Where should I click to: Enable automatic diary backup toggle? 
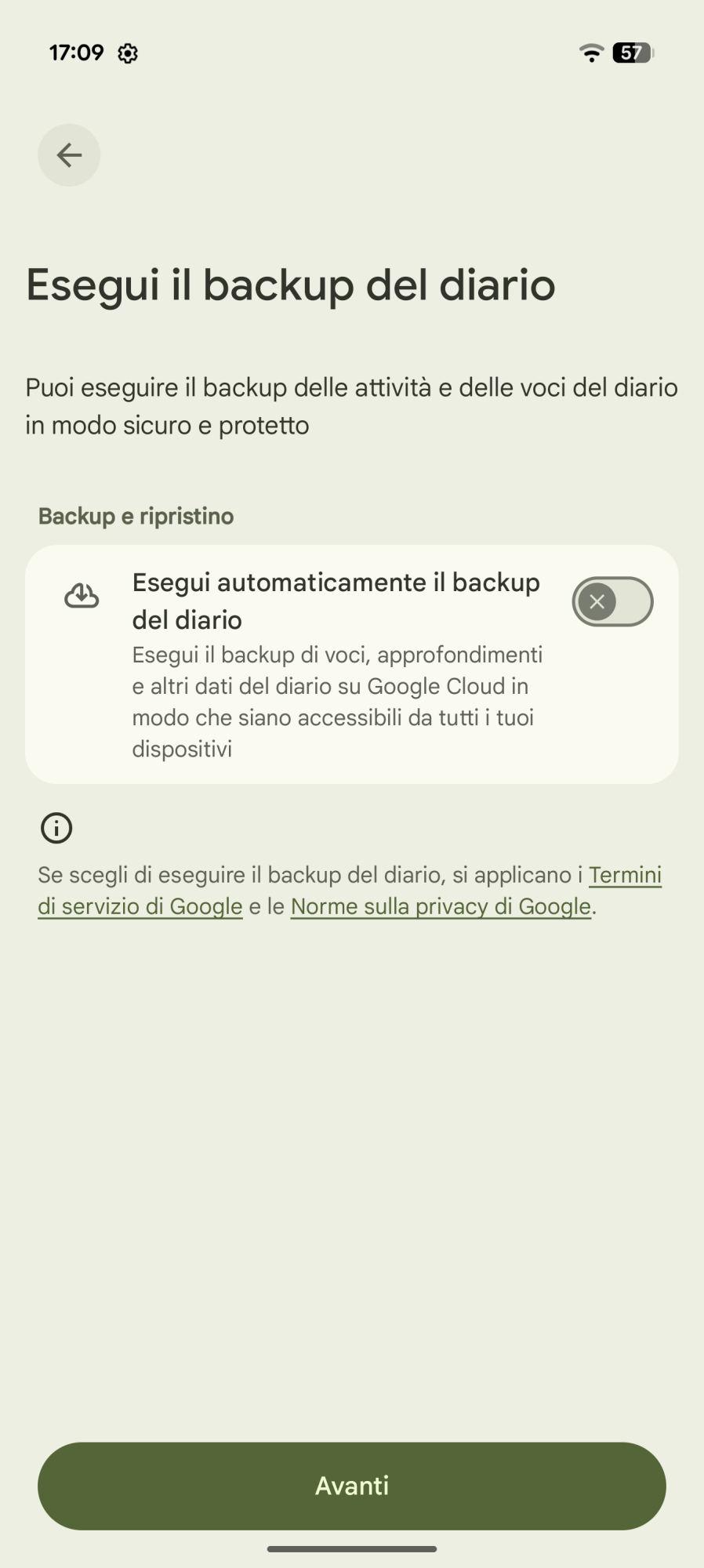coord(612,601)
